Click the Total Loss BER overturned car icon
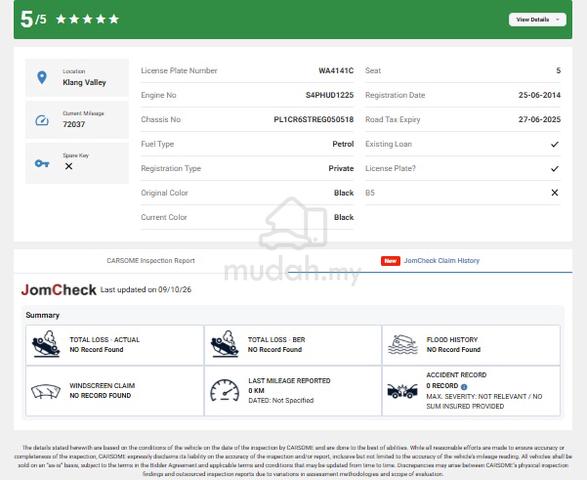587x480 pixels. pos(224,343)
